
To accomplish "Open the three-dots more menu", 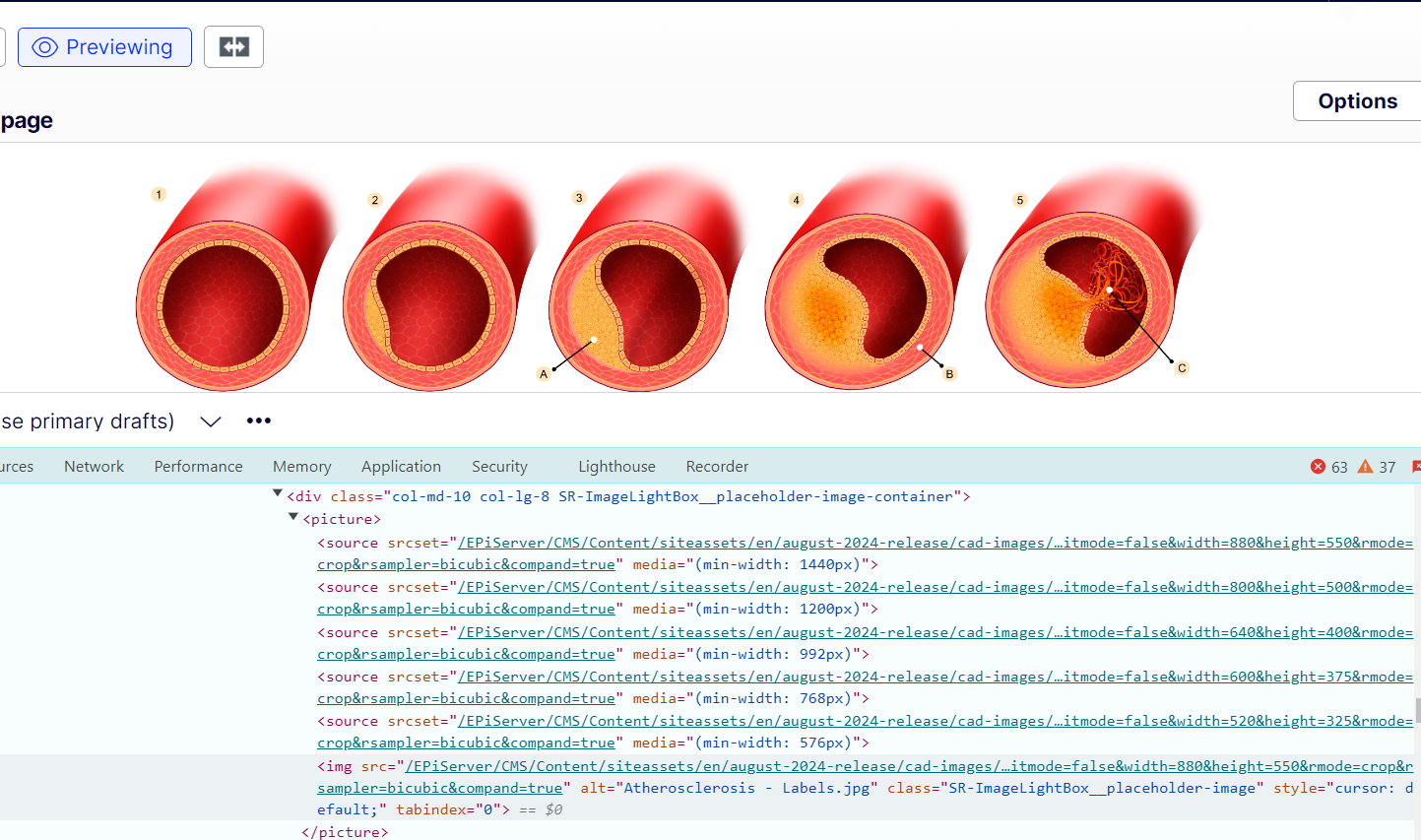I will point(258,421).
